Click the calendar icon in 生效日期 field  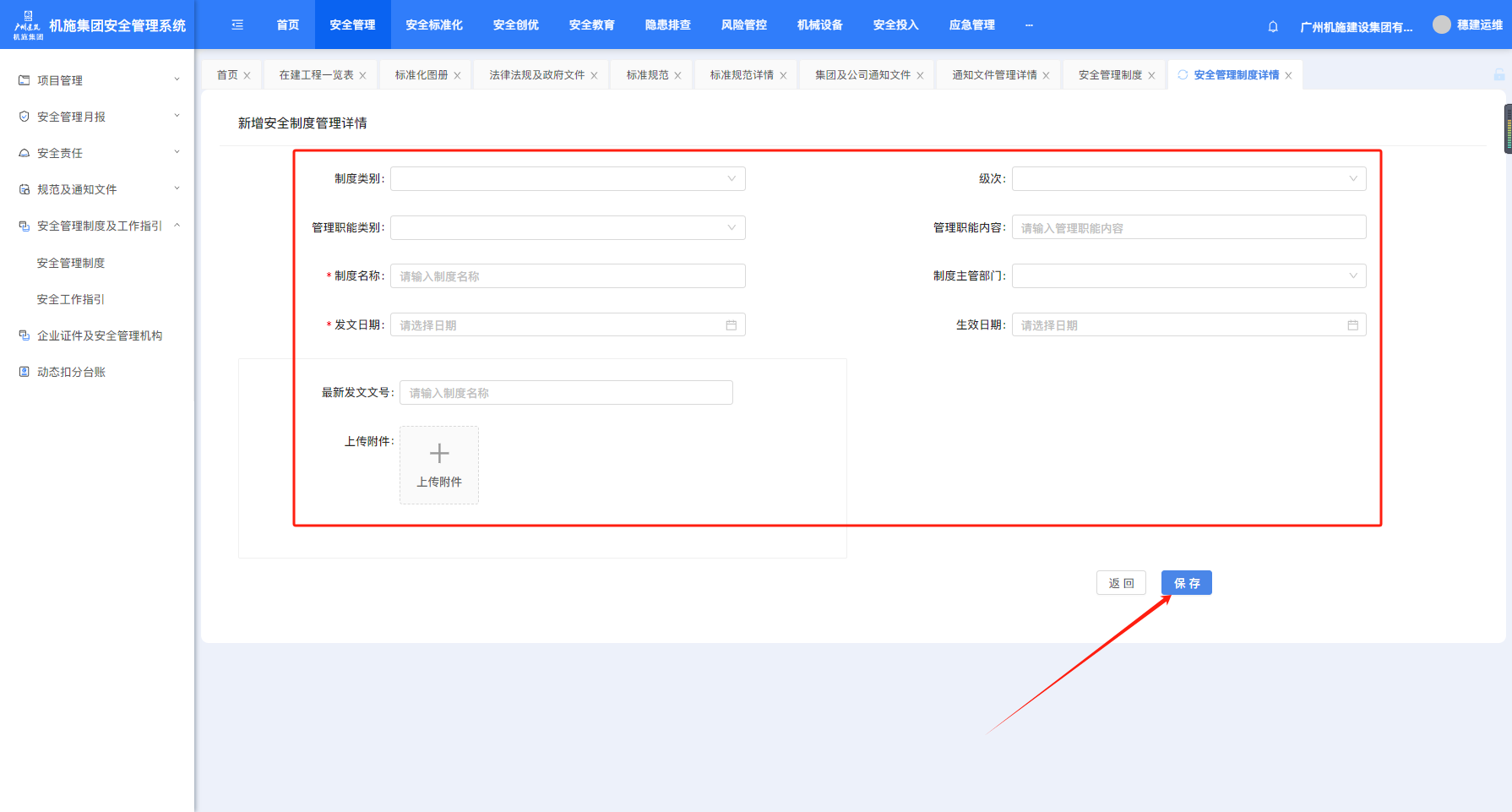(x=1352, y=325)
